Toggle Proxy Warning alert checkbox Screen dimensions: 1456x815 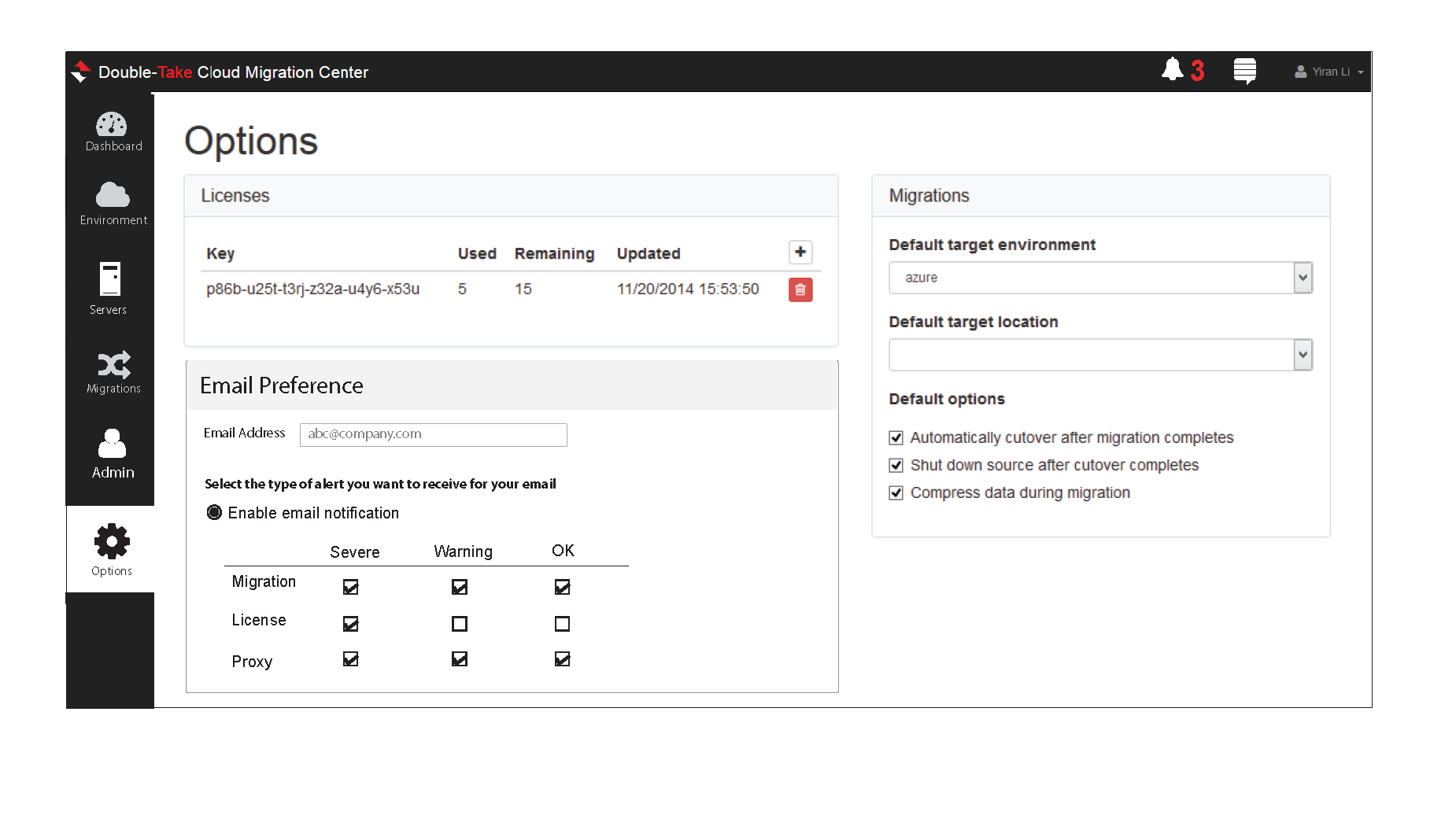click(x=460, y=659)
